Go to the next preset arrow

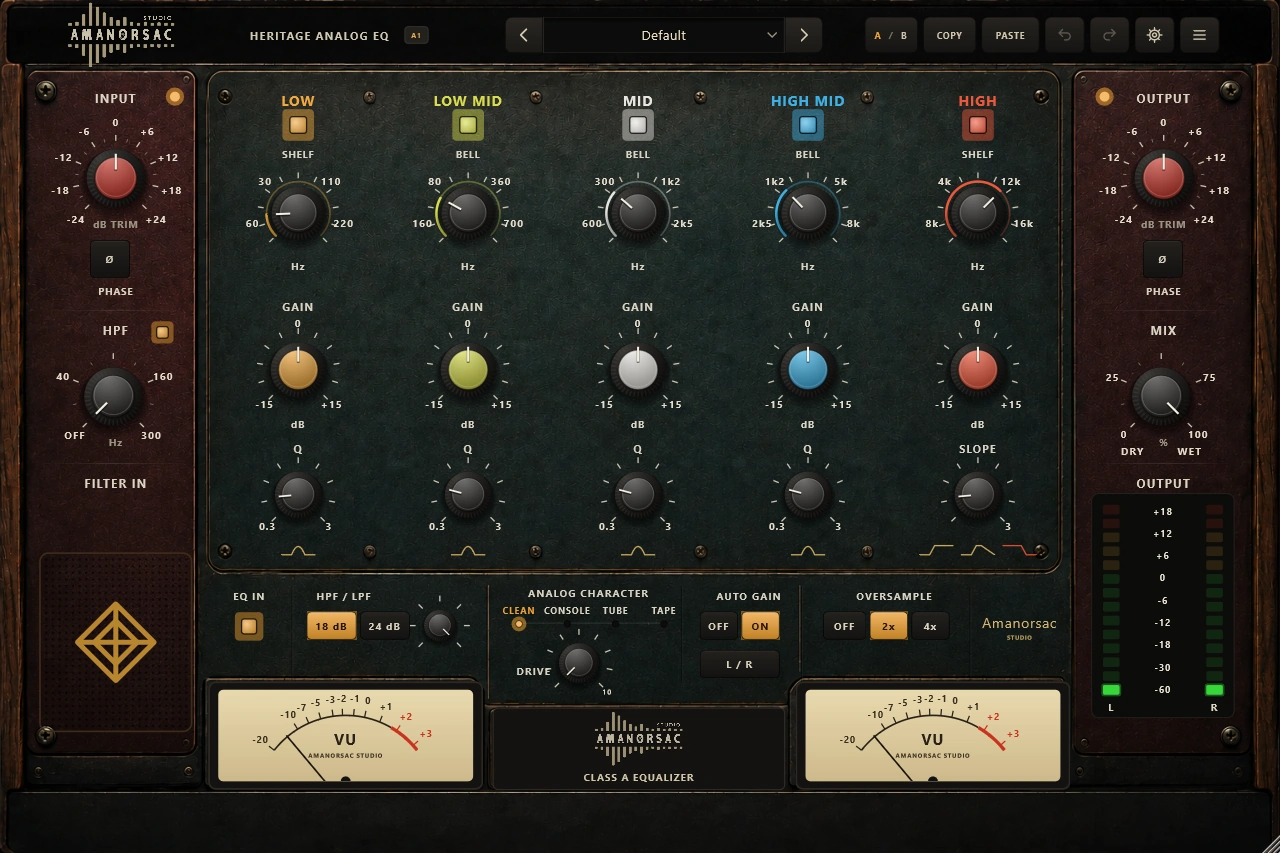803,35
